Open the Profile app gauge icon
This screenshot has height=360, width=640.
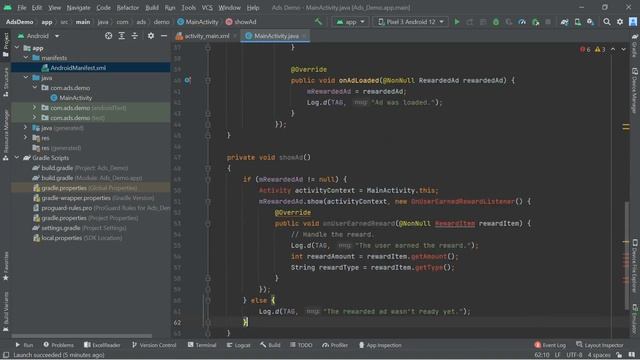tap(522, 22)
